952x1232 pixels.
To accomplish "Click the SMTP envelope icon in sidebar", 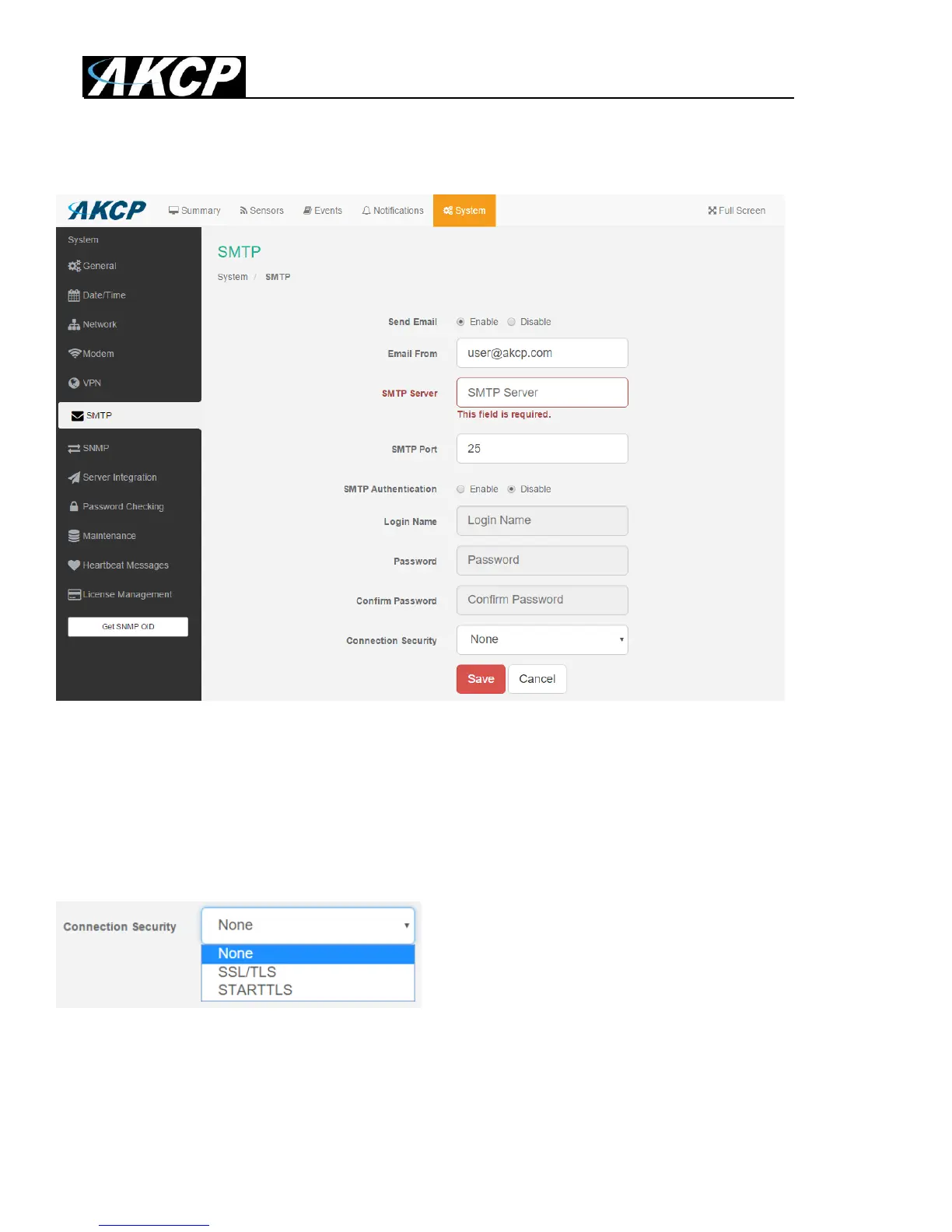I will pyautogui.click(x=78, y=416).
